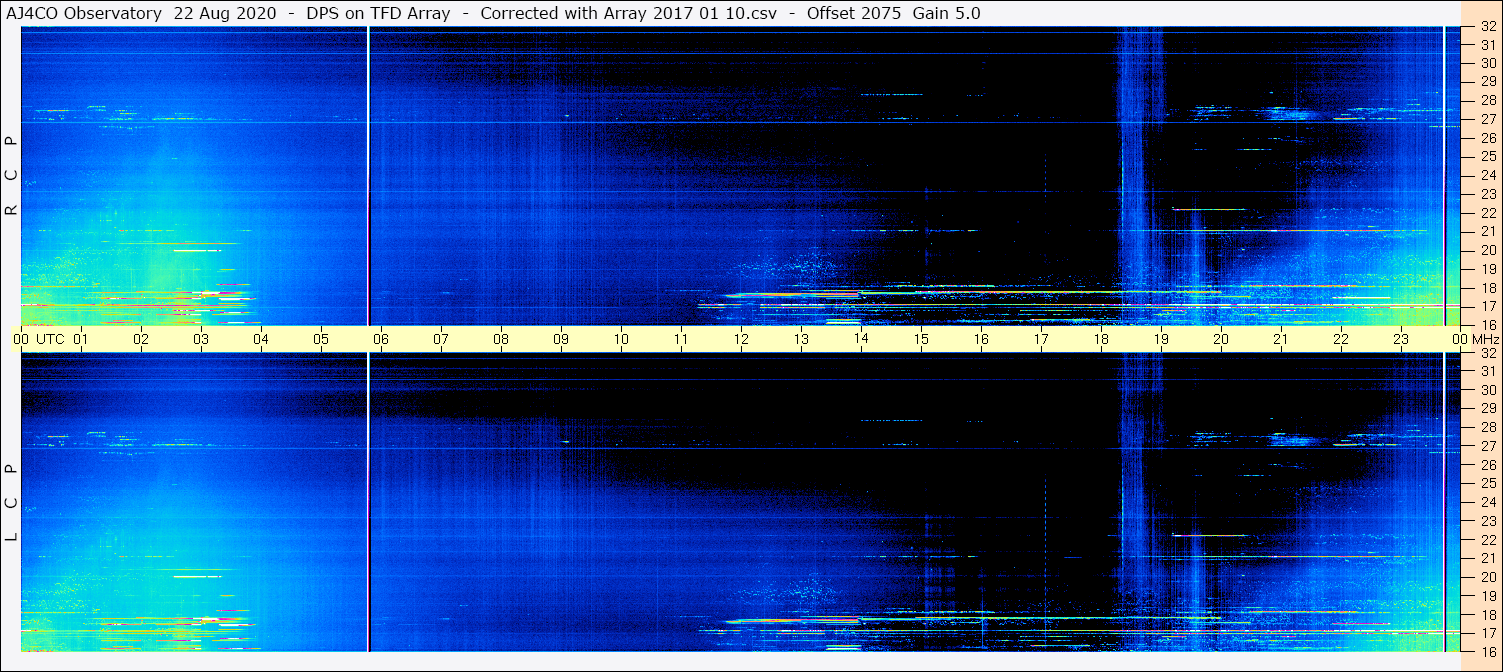Click the LCP polarization label on left
Viewport: 1503px width, 672px height.
click(12, 503)
